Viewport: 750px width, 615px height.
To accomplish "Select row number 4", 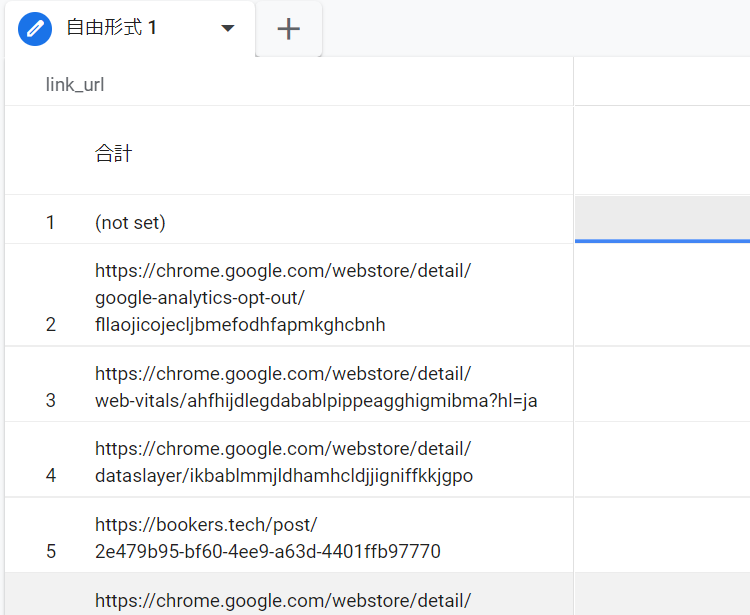I will coord(50,476).
